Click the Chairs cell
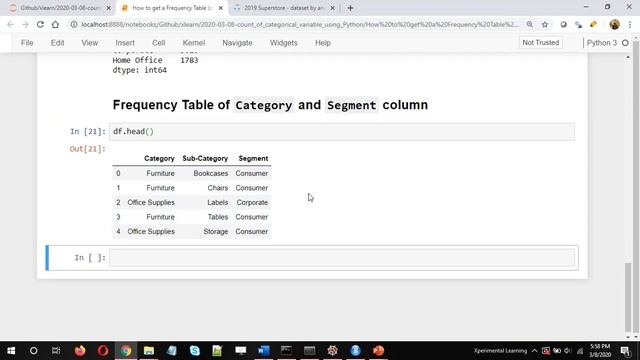The width and height of the screenshot is (640, 360). coord(218,188)
